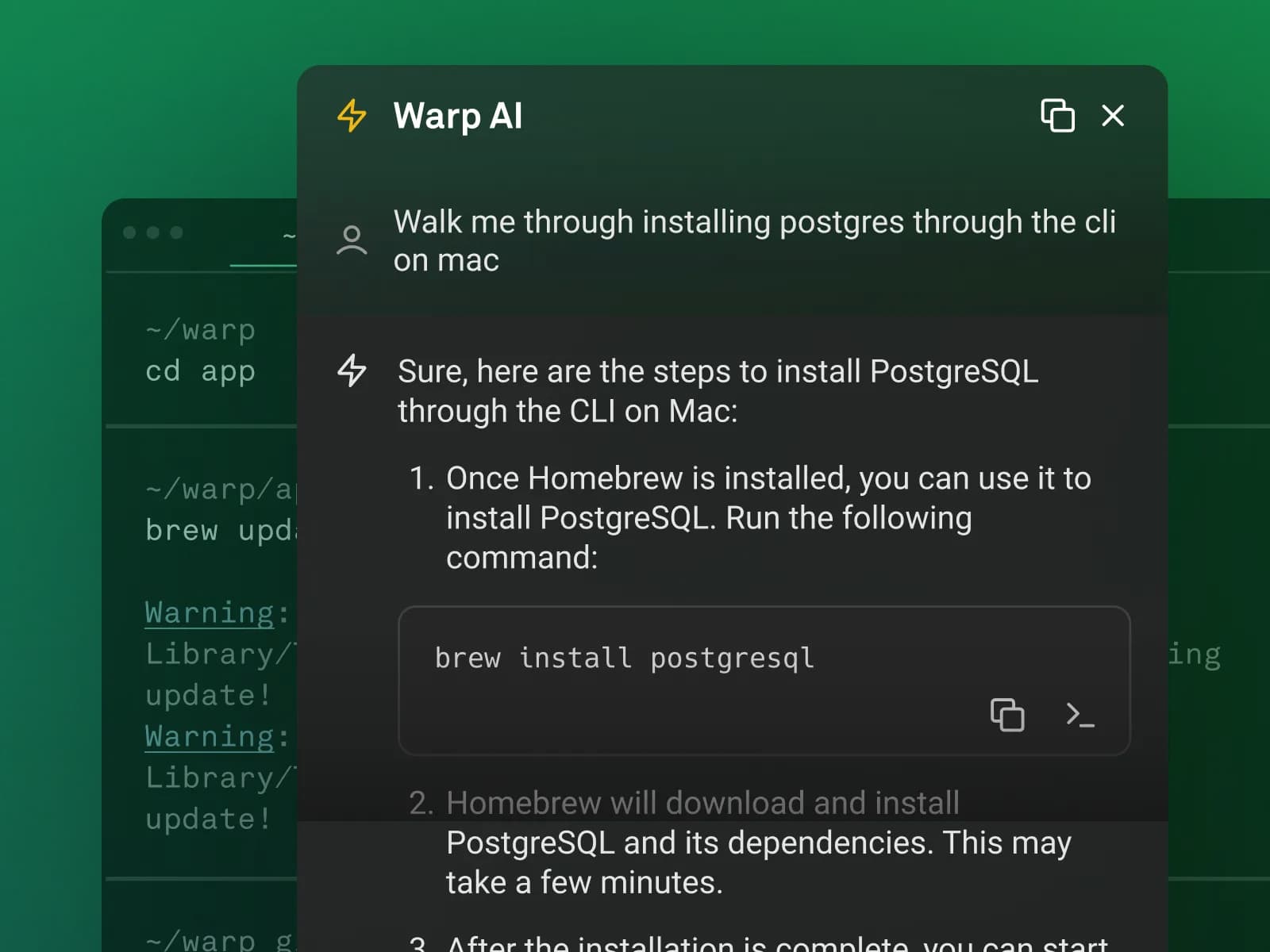This screenshot has height=952, width=1270.
Task: Copy the conversation via the duplicate icon
Action: [1056, 116]
